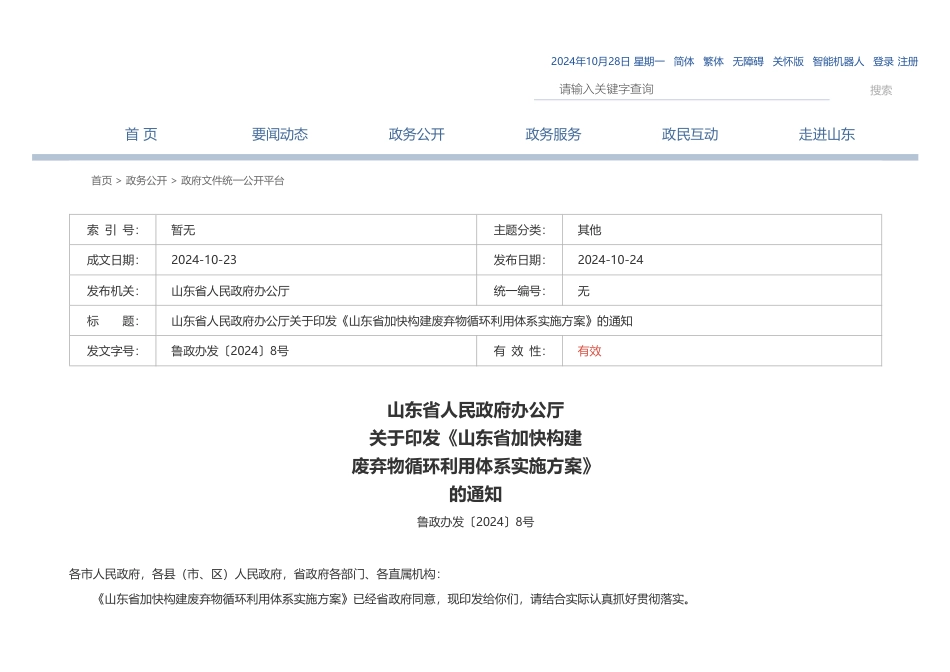
Task: Open 关怀版 care version
Action: 788,61
